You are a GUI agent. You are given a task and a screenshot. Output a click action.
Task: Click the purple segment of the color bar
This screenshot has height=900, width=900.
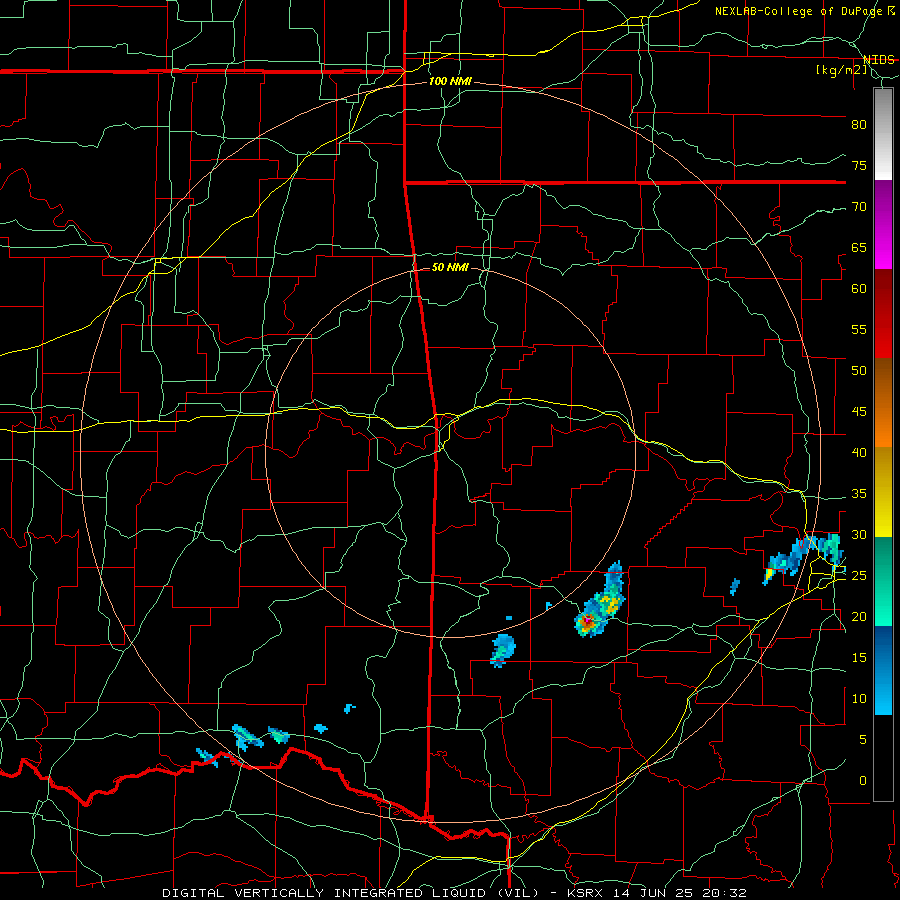tap(883, 204)
